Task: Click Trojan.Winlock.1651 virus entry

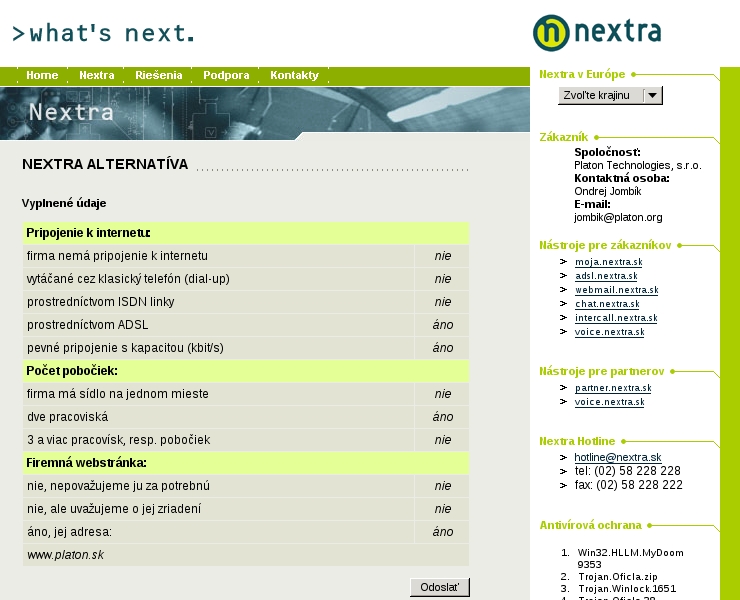Action: (627, 589)
